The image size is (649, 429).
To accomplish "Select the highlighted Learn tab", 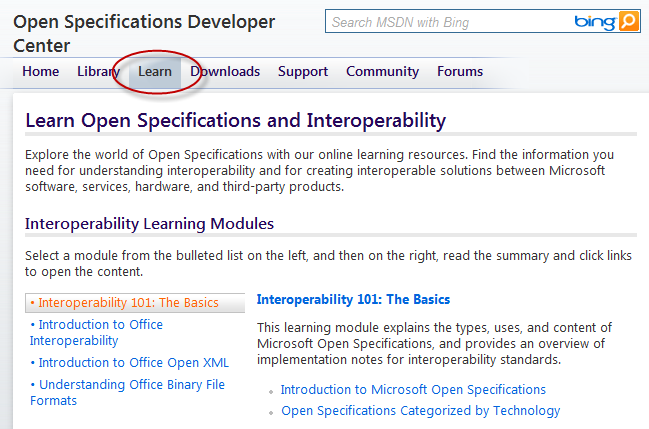I will [155, 72].
